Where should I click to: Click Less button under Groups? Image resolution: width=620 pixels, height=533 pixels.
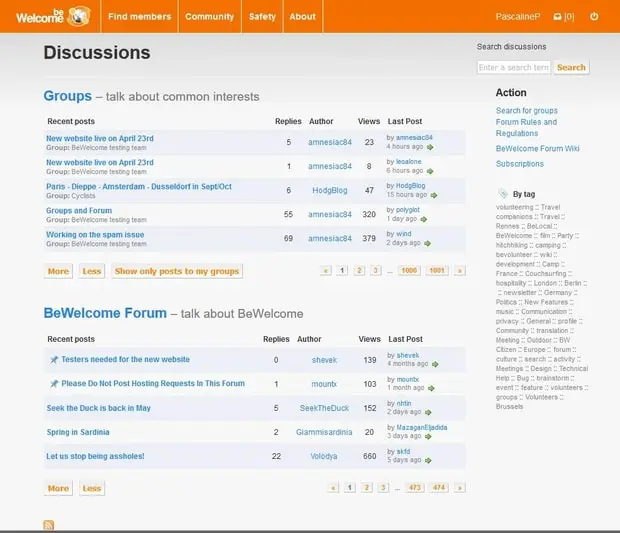click(x=92, y=271)
